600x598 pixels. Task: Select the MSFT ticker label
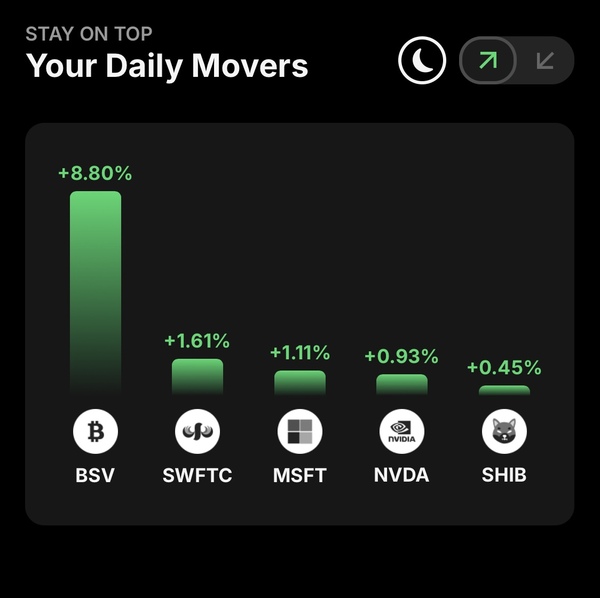tap(300, 475)
